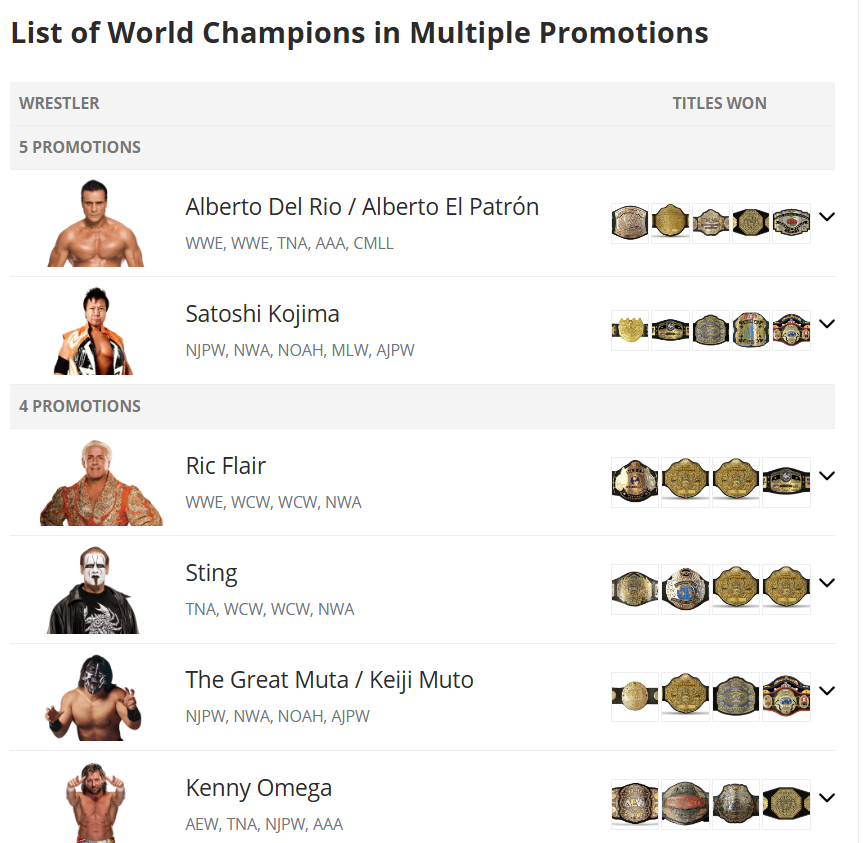Expand Alberto Del Rio titles details
Viewport: 863px width, 843px height.
826,216
